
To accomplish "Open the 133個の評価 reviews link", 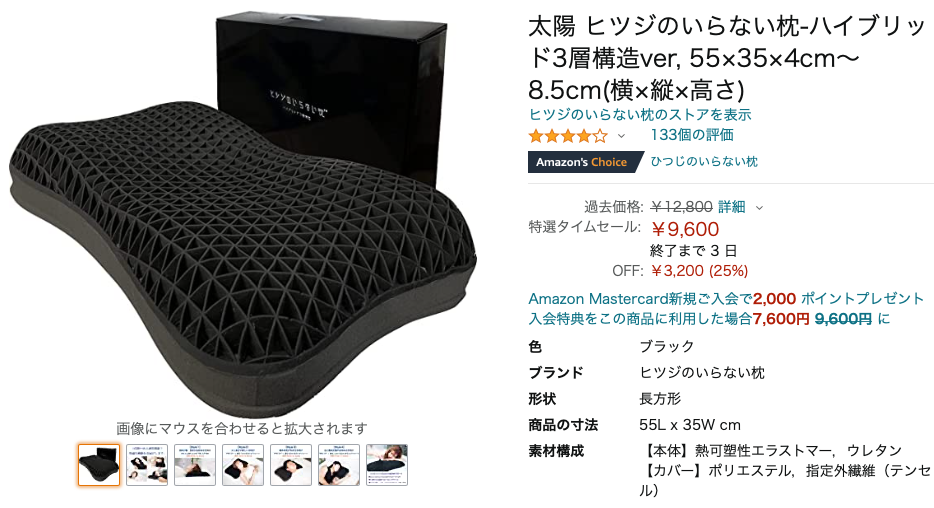I will click(692, 135).
